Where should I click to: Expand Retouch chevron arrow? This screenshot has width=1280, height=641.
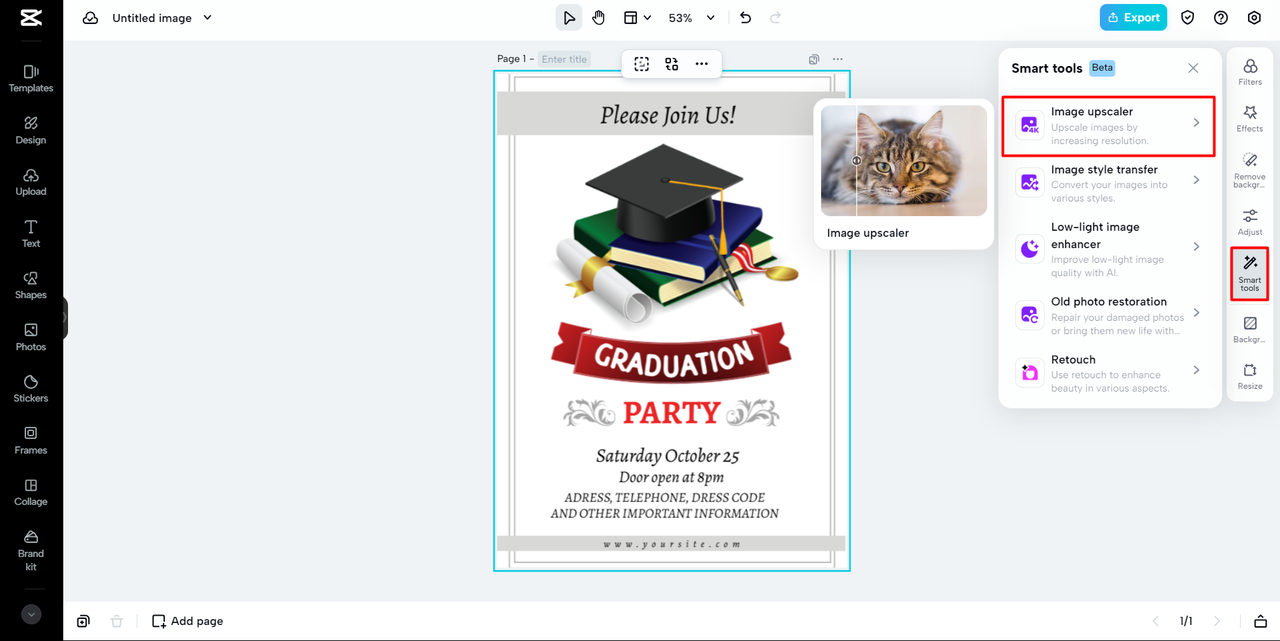[x=1196, y=370]
